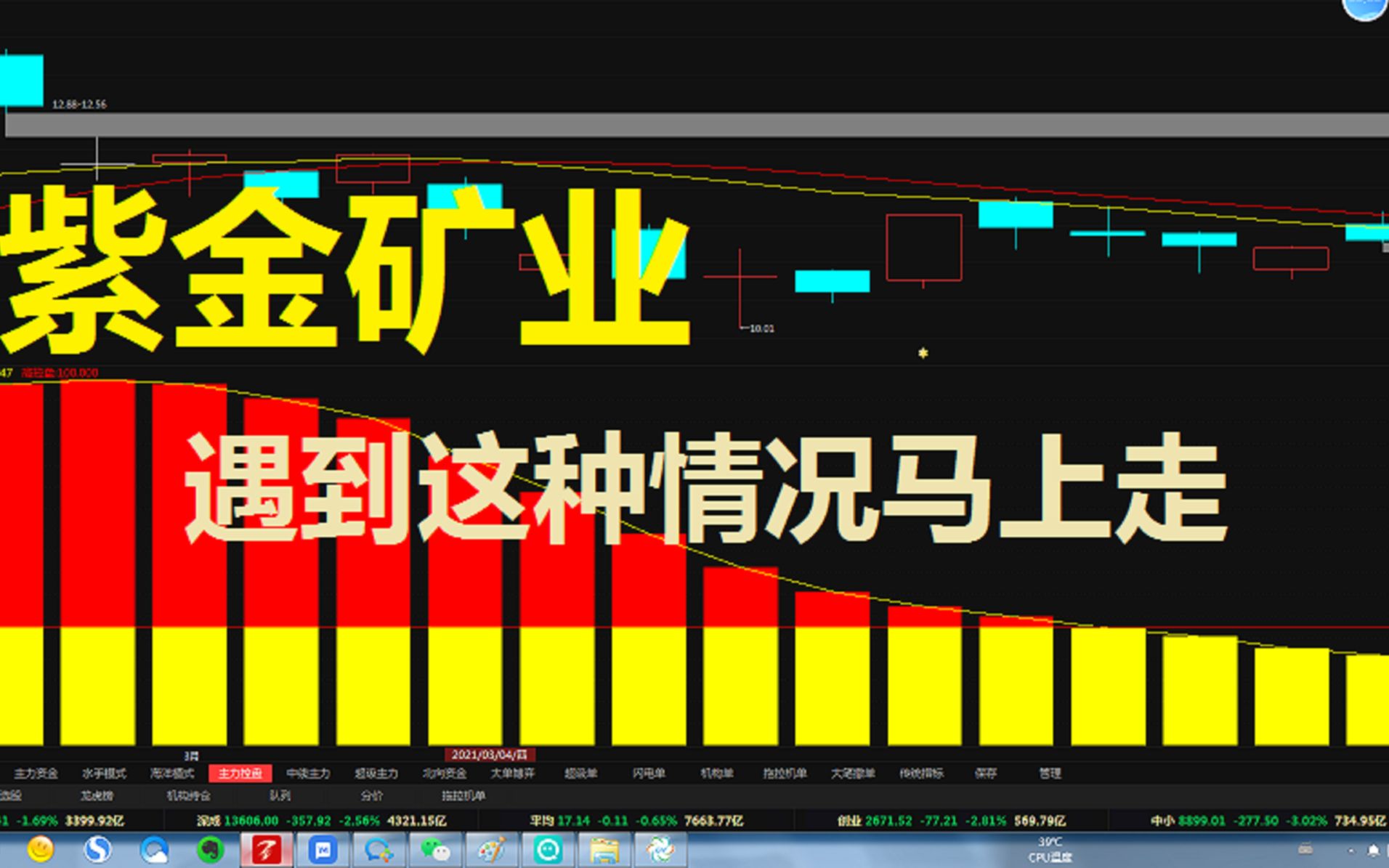
Task: Show the 北向资金 indicator tab
Action: tap(445, 774)
